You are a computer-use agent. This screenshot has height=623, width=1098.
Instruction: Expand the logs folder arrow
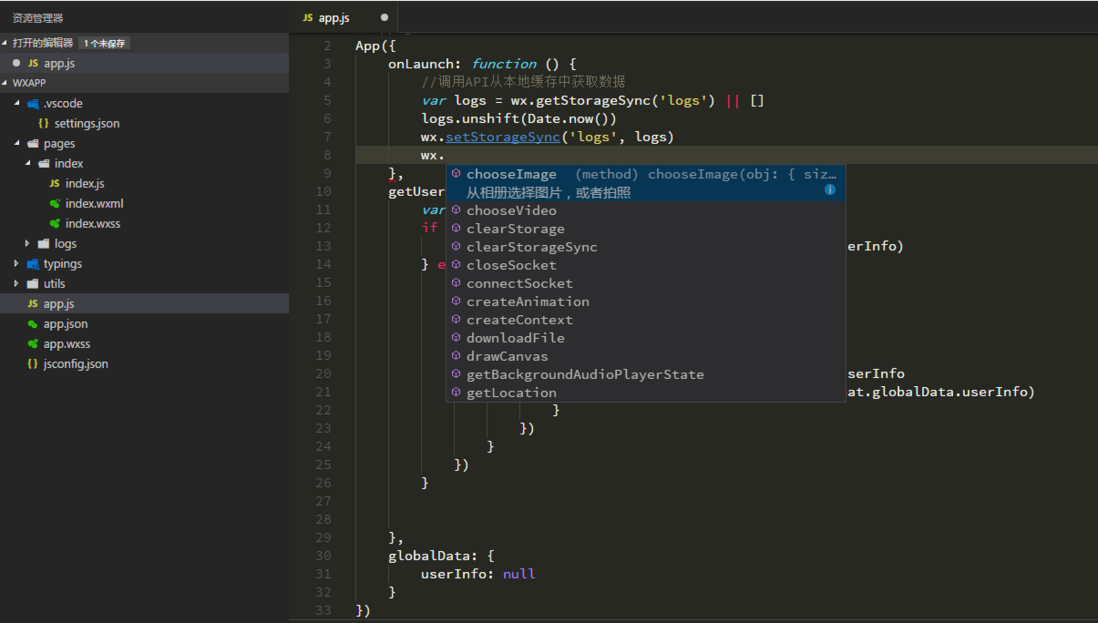click(27, 244)
